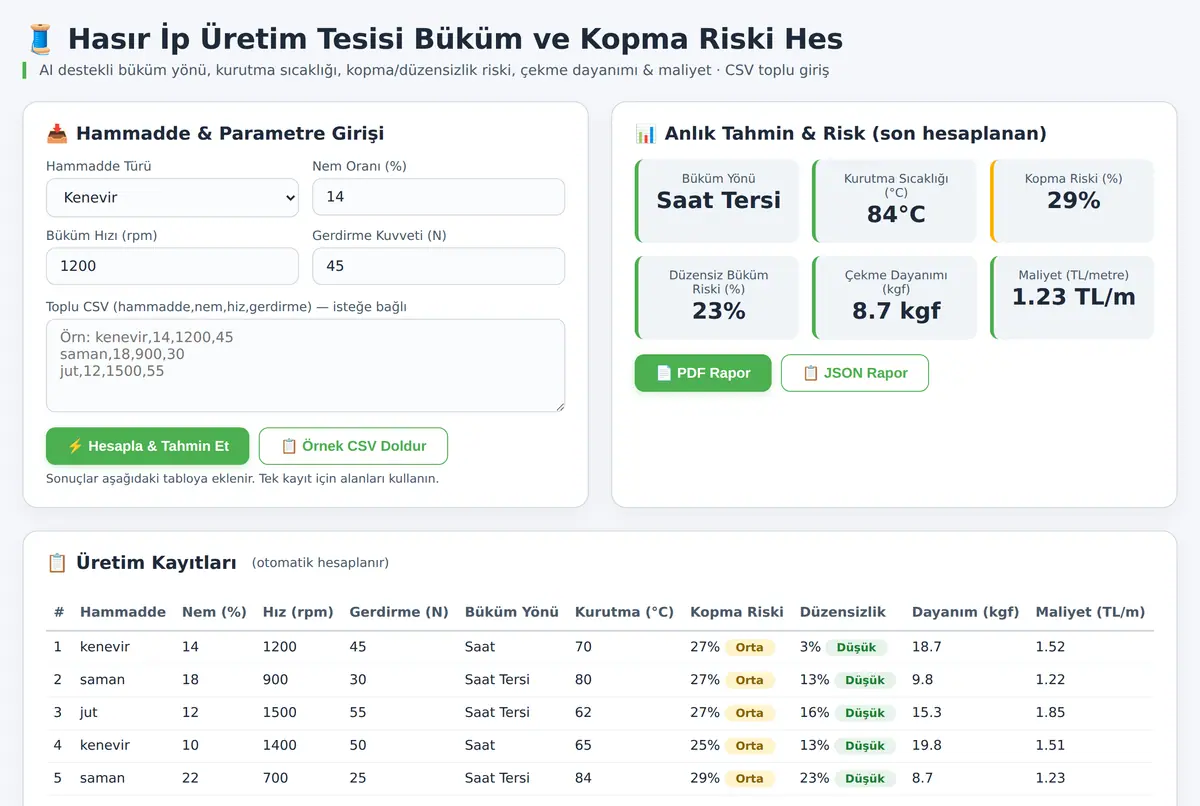The image size is (1200, 806).
Task: Click the Kopma Riski 29% card
Action: (x=1072, y=201)
